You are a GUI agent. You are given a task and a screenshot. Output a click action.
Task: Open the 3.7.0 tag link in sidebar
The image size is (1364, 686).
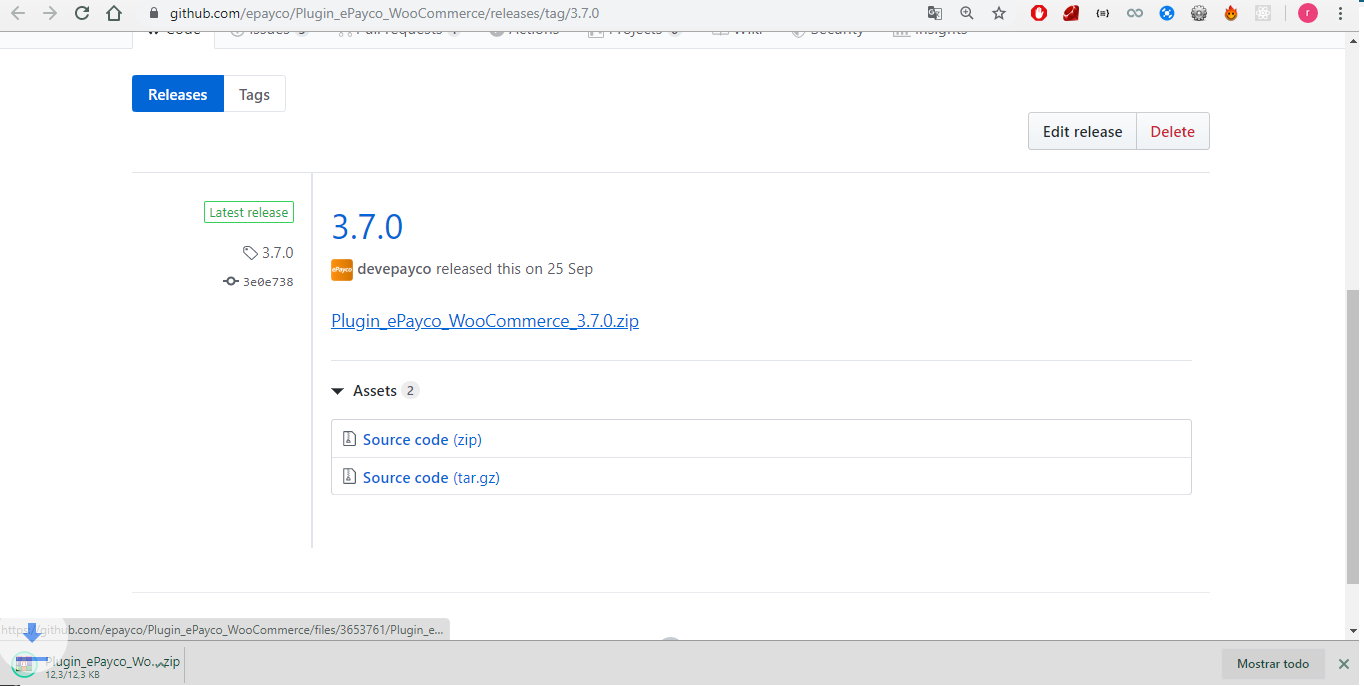pyautogui.click(x=277, y=253)
